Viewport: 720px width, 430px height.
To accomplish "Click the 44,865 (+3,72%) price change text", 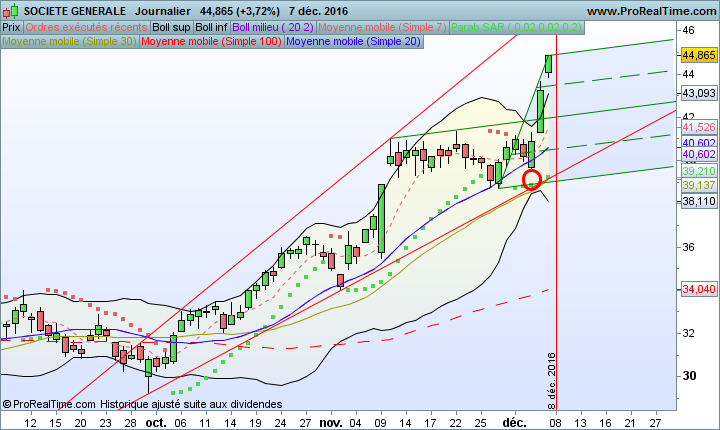I will [240, 11].
